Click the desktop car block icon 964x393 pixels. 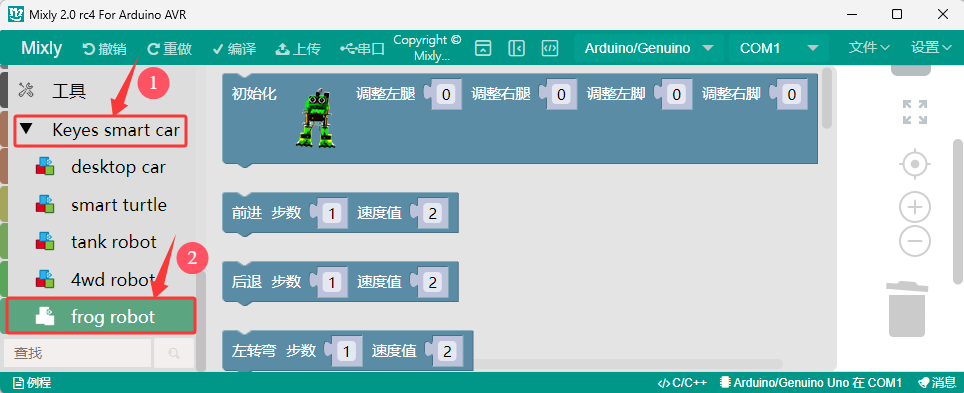coord(45,166)
